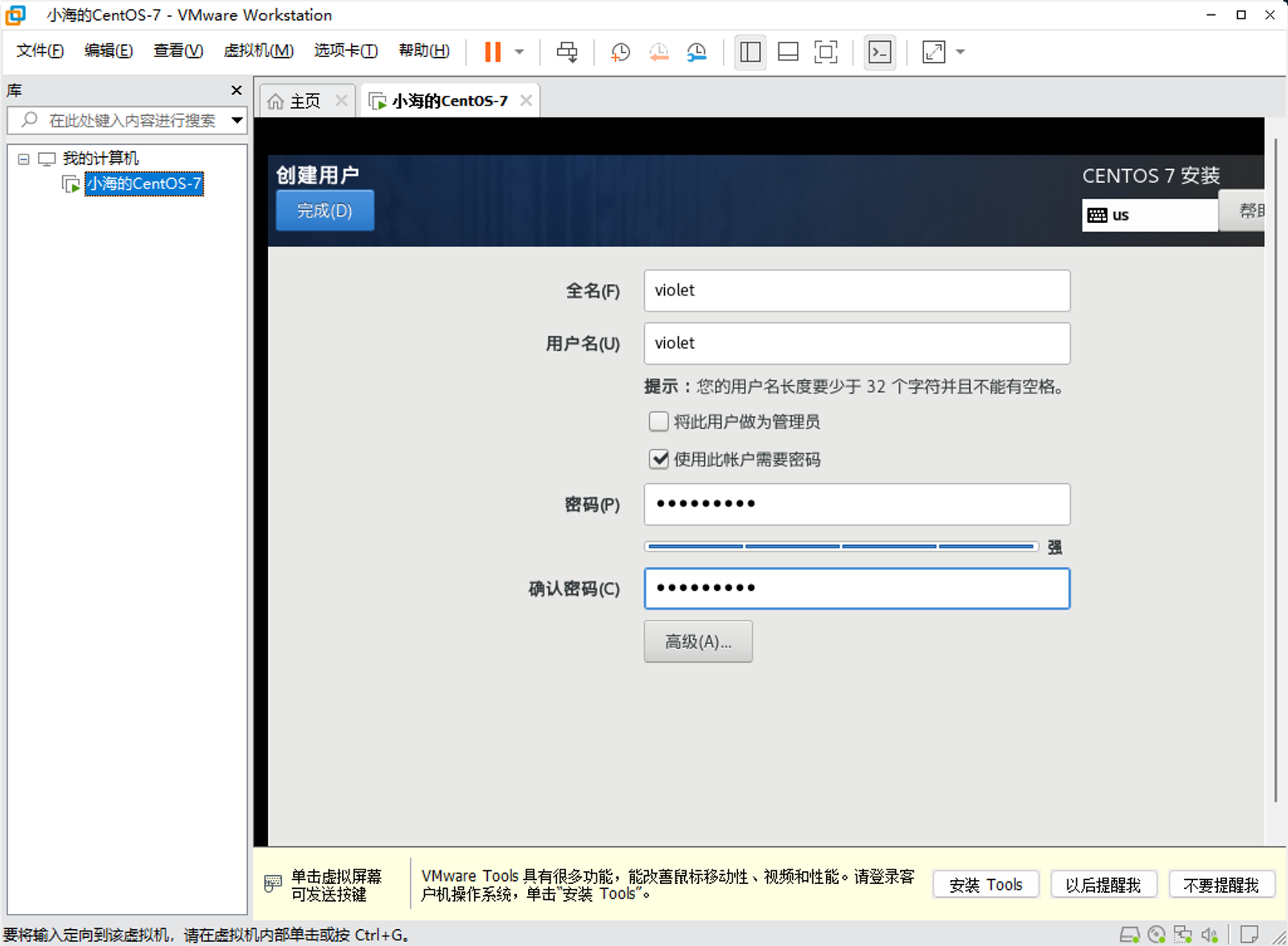Click the VMware Workstation title bar icon
1288x946 pixels.
(16, 14)
